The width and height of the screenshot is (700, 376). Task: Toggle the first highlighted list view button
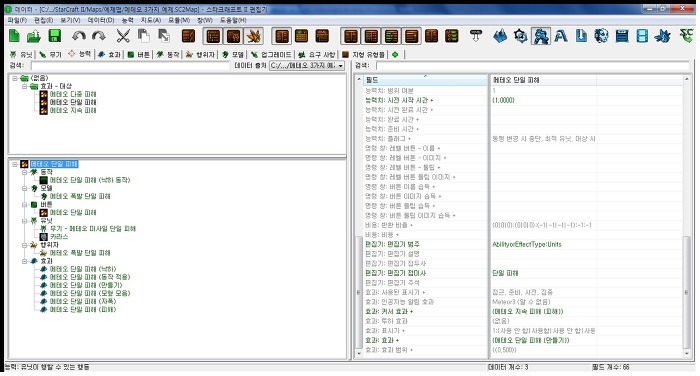[x=213, y=36]
